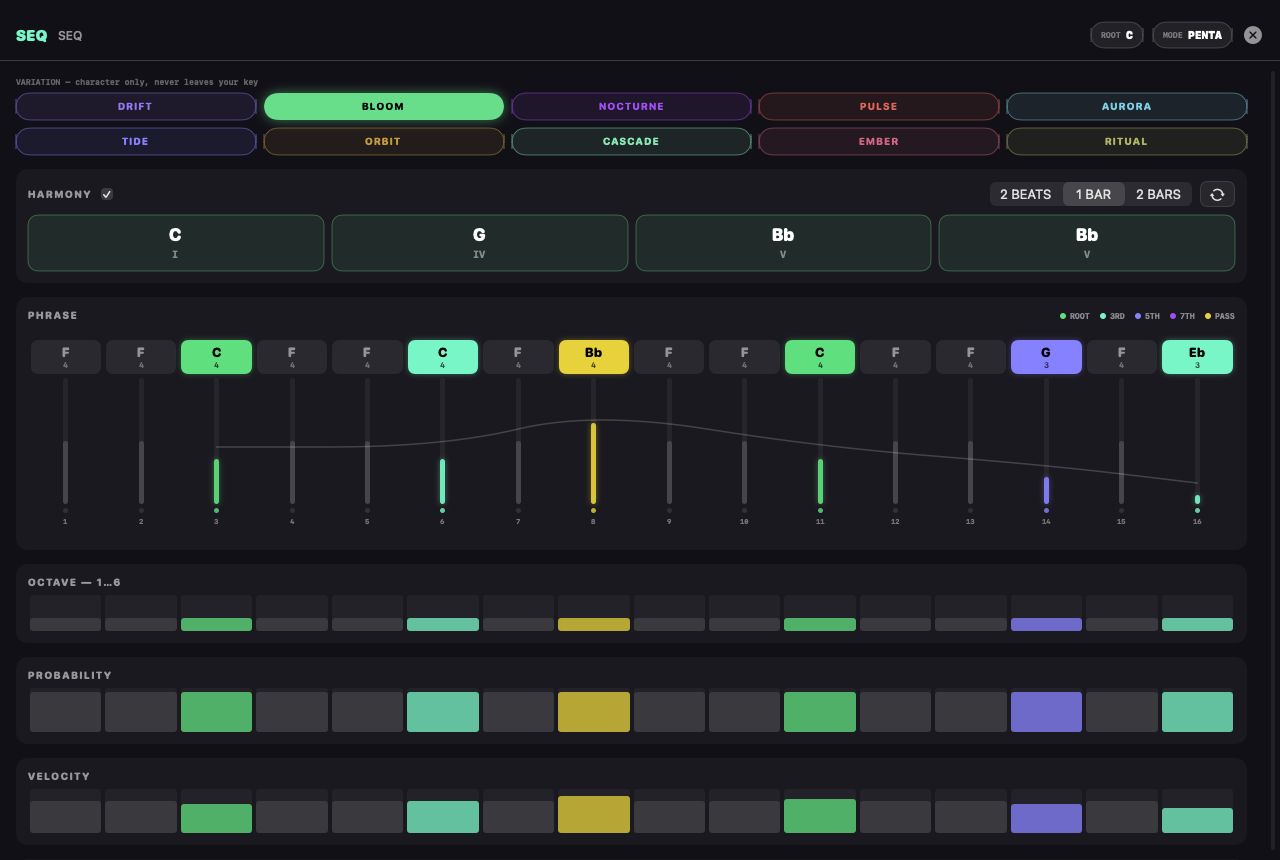
Task: Click the 3RD legend dot
Action: [x=1103, y=316]
